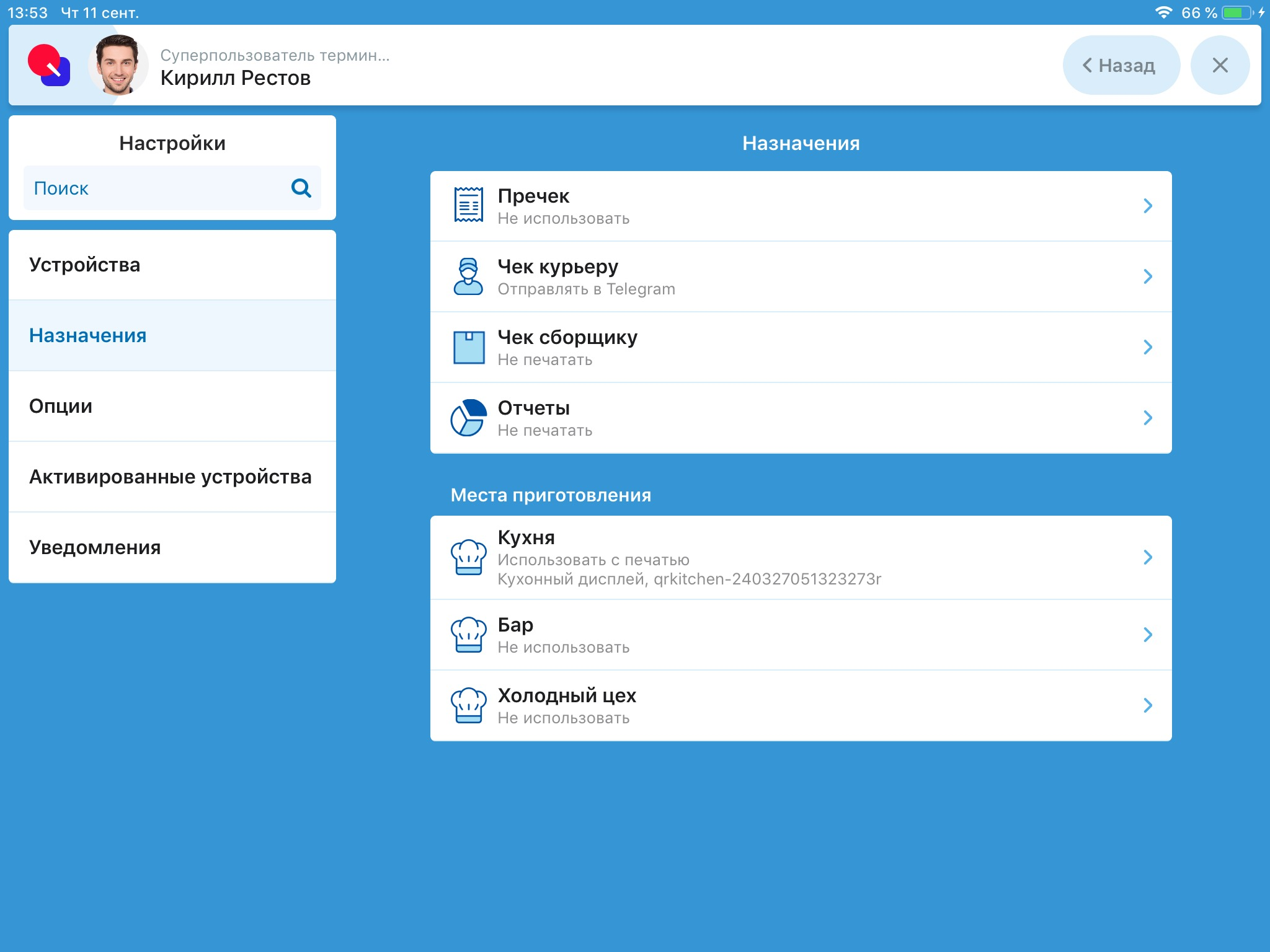Open Отчеты row chevron arrow

pyautogui.click(x=1147, y=418)
